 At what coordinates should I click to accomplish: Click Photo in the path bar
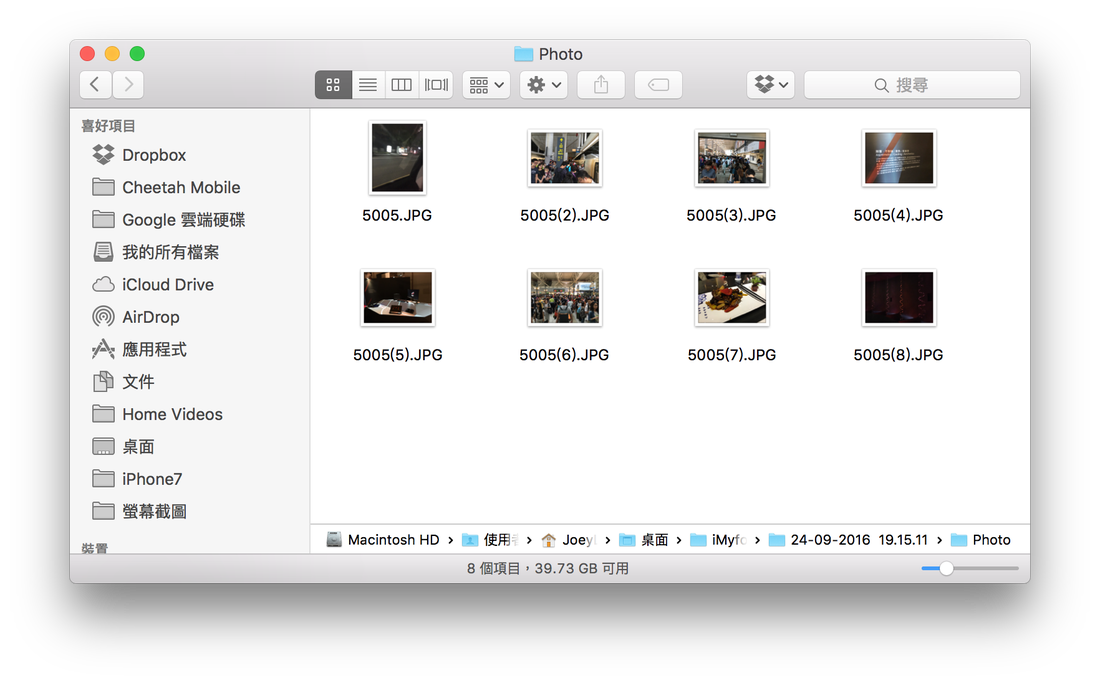point(981,540)
